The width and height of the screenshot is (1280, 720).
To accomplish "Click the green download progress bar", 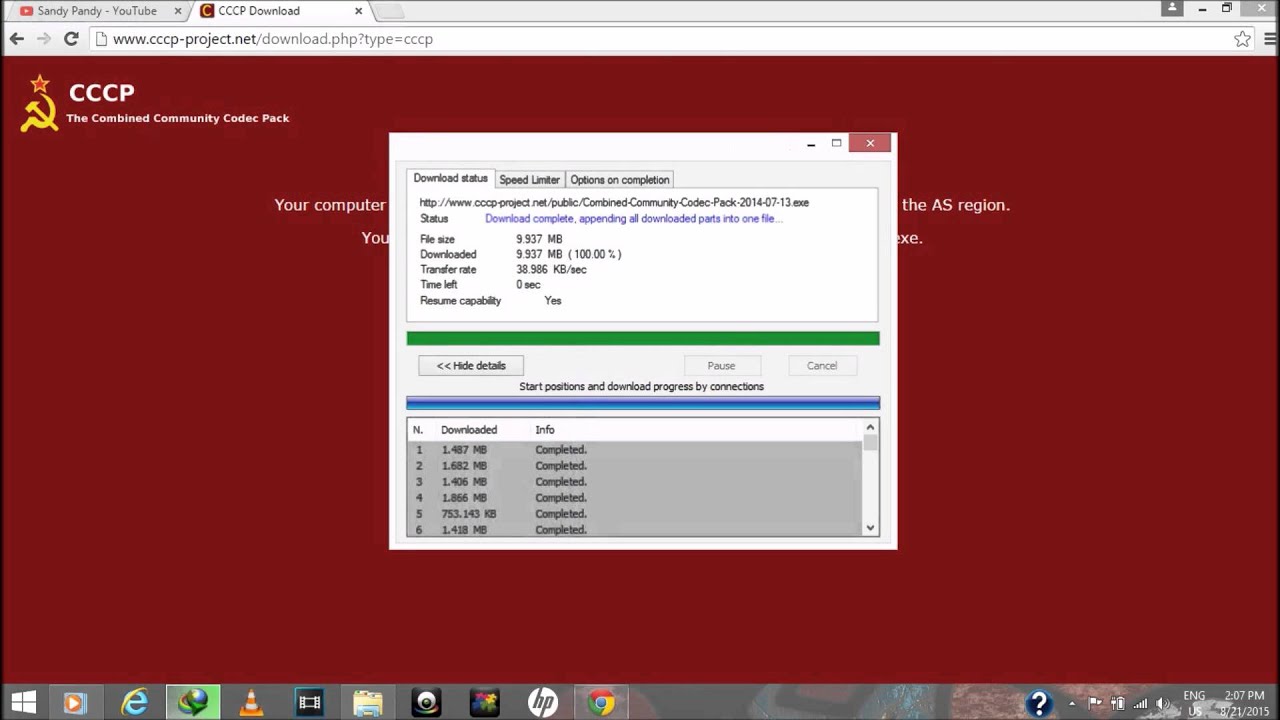I will click(x=643, y=339).
